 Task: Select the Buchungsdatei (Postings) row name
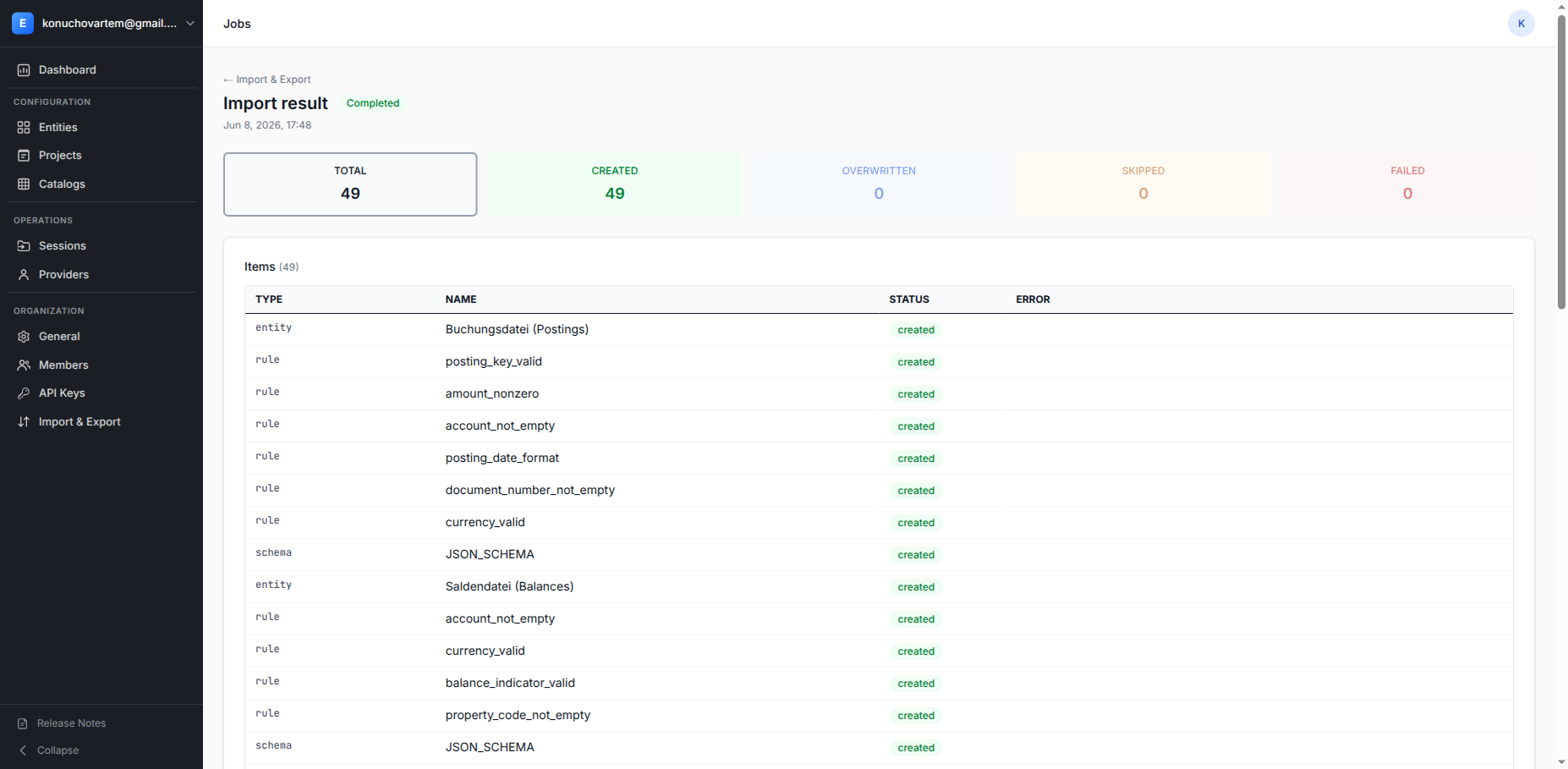click(x=517, y=330)
